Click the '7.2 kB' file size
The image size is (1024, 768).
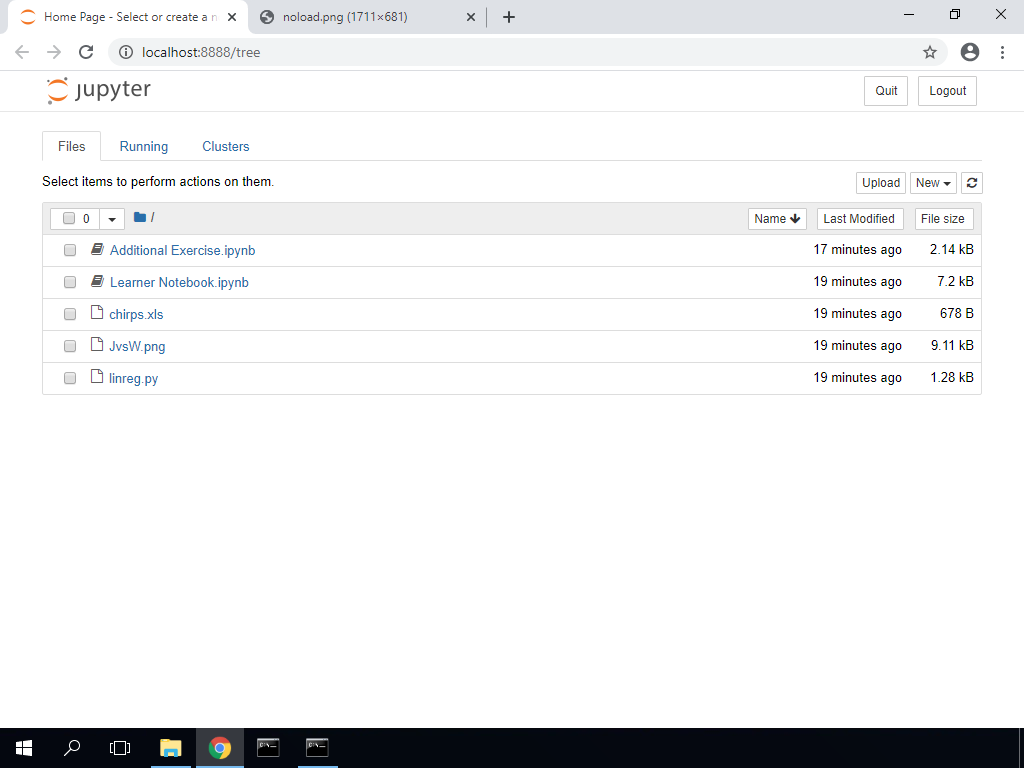pyautogui.click(x=955, y=281)
